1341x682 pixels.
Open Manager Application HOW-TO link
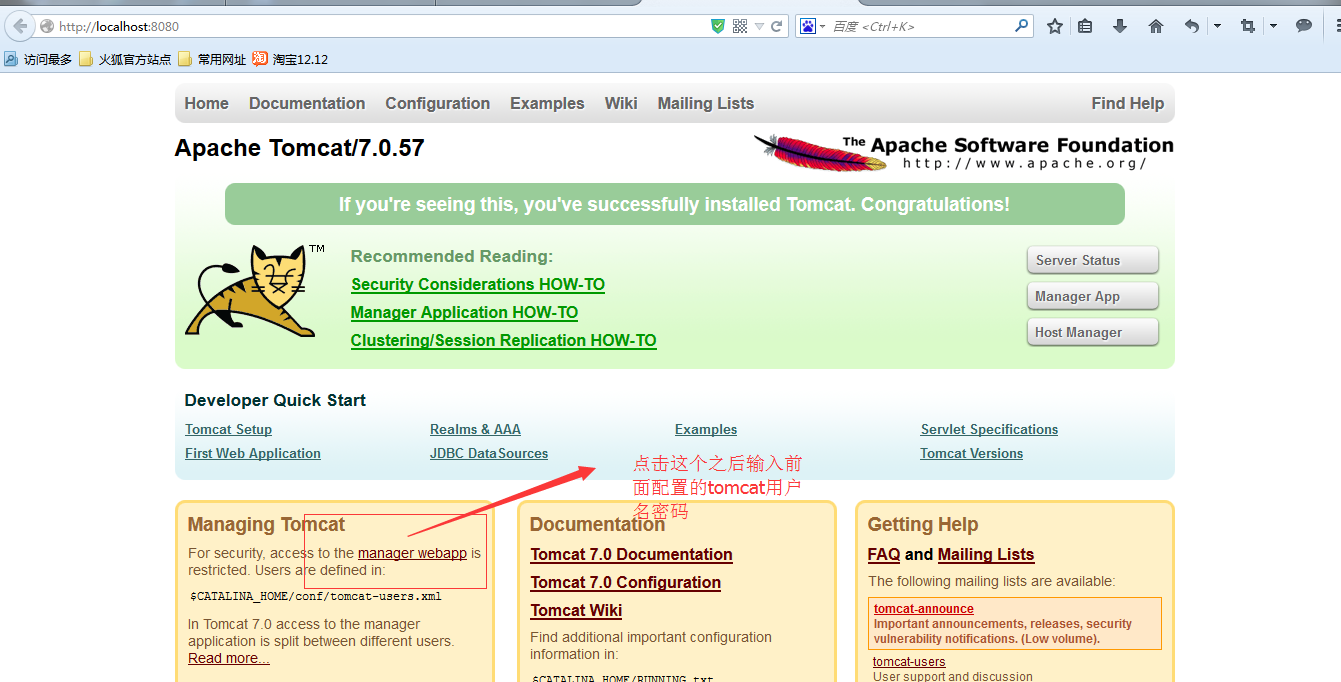464,312
